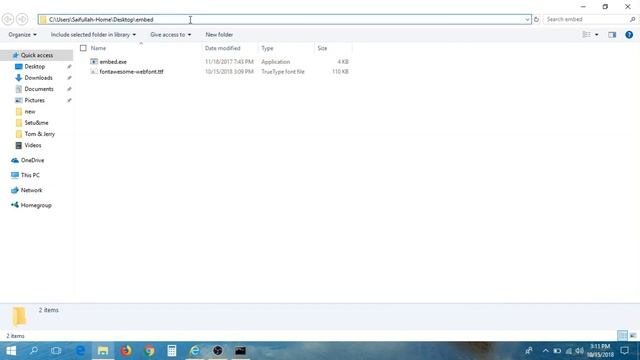
Task: Sort files by Size column
Action: tap(322, 48)
